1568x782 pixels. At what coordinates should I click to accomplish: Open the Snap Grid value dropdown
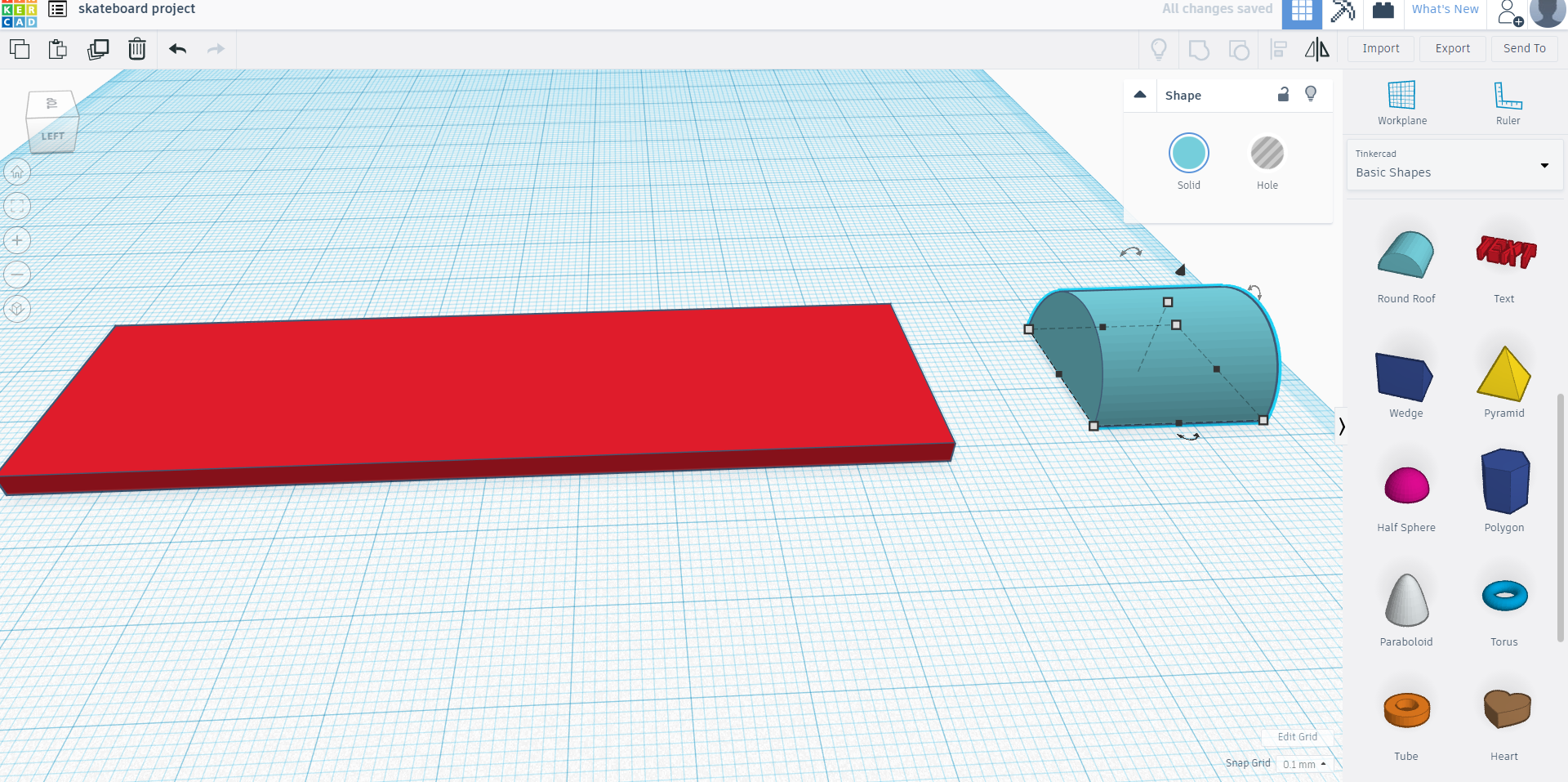pyautogui.click(x=1304, y=764)
